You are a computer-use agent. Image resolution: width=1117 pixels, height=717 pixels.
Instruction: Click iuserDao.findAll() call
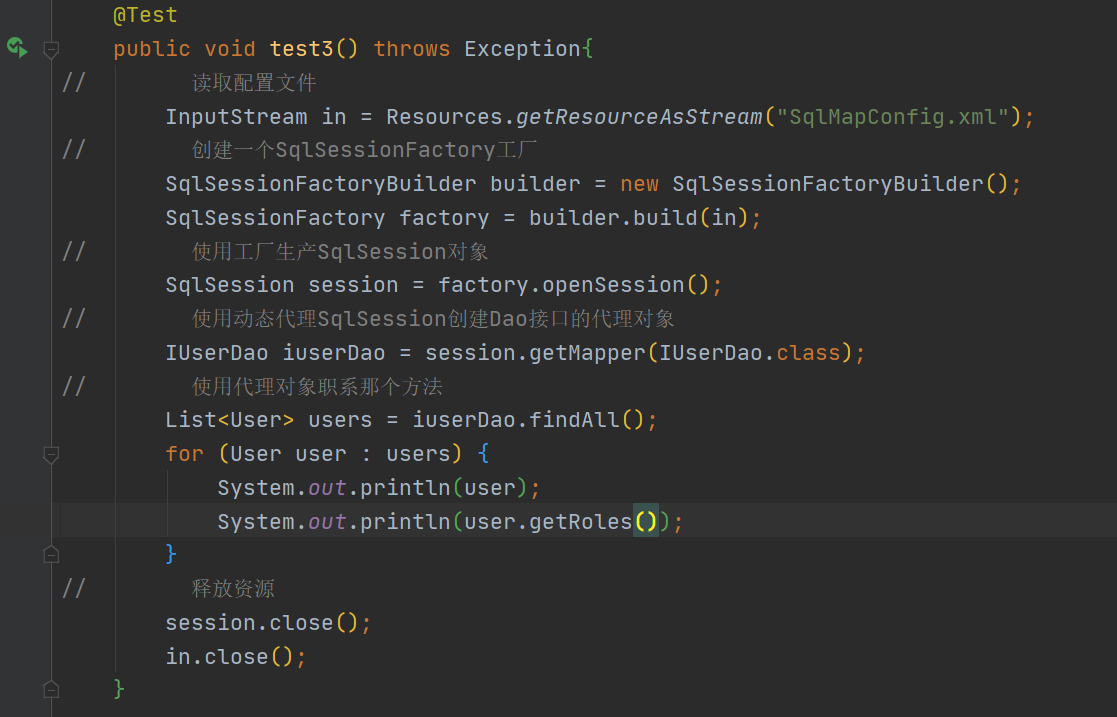[528, 420]
